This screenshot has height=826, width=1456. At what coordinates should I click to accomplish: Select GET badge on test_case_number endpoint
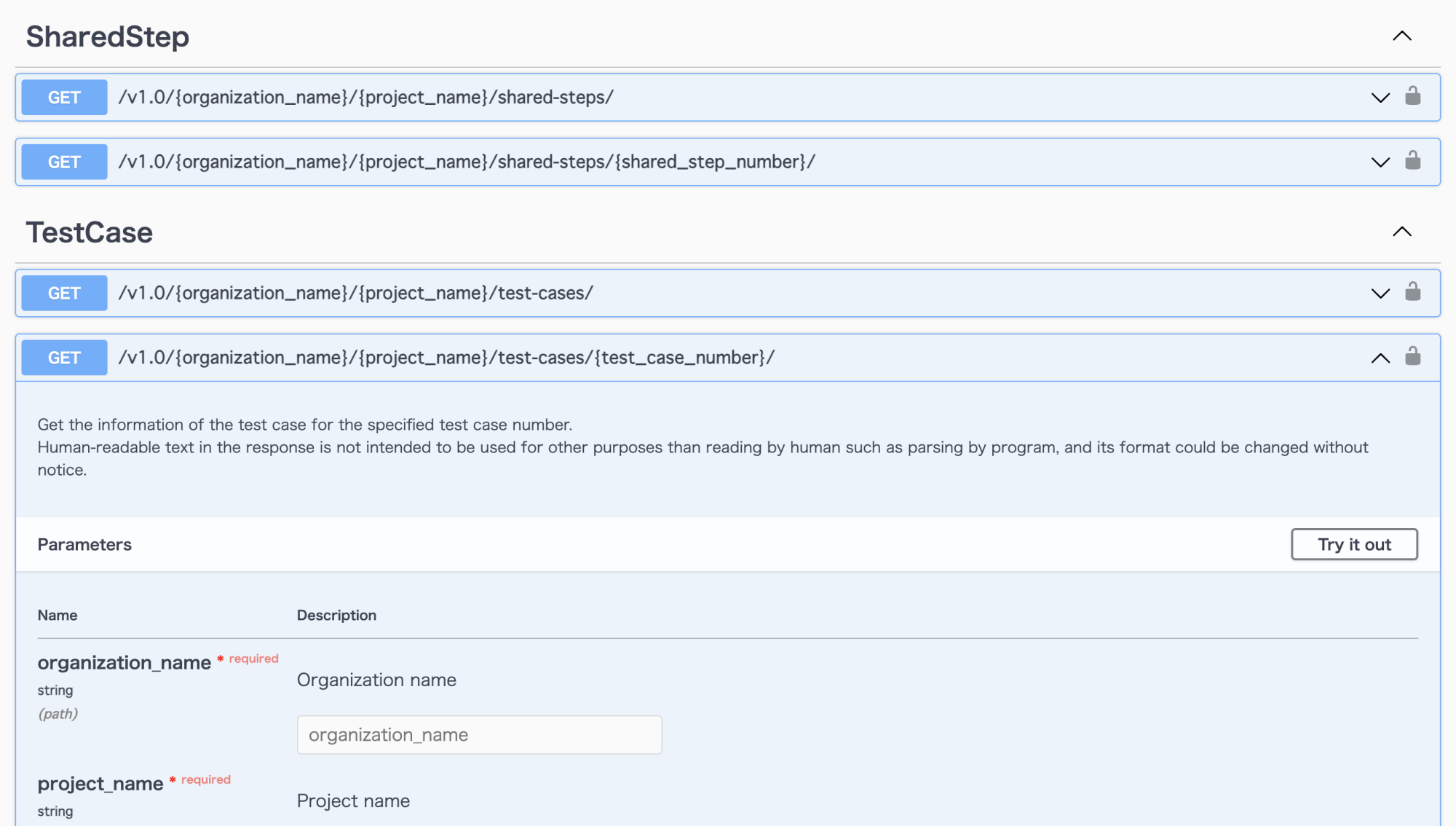click(x=63, y=357)
